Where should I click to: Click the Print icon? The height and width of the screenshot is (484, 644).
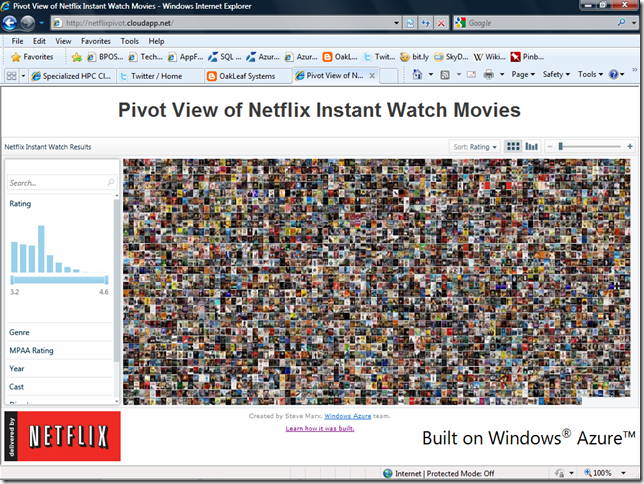click(x=488, y=74)
